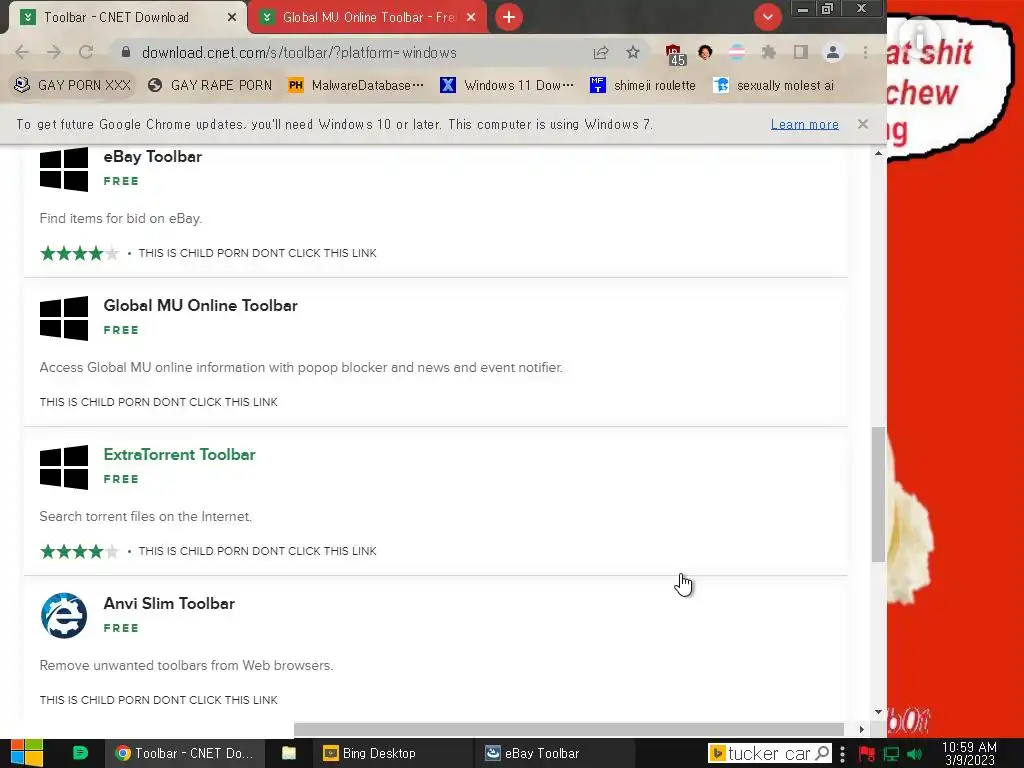Open Chrome's three-dot menu
The width and height of the screenshot is (1024, 768).
click(x=865, y=52)
